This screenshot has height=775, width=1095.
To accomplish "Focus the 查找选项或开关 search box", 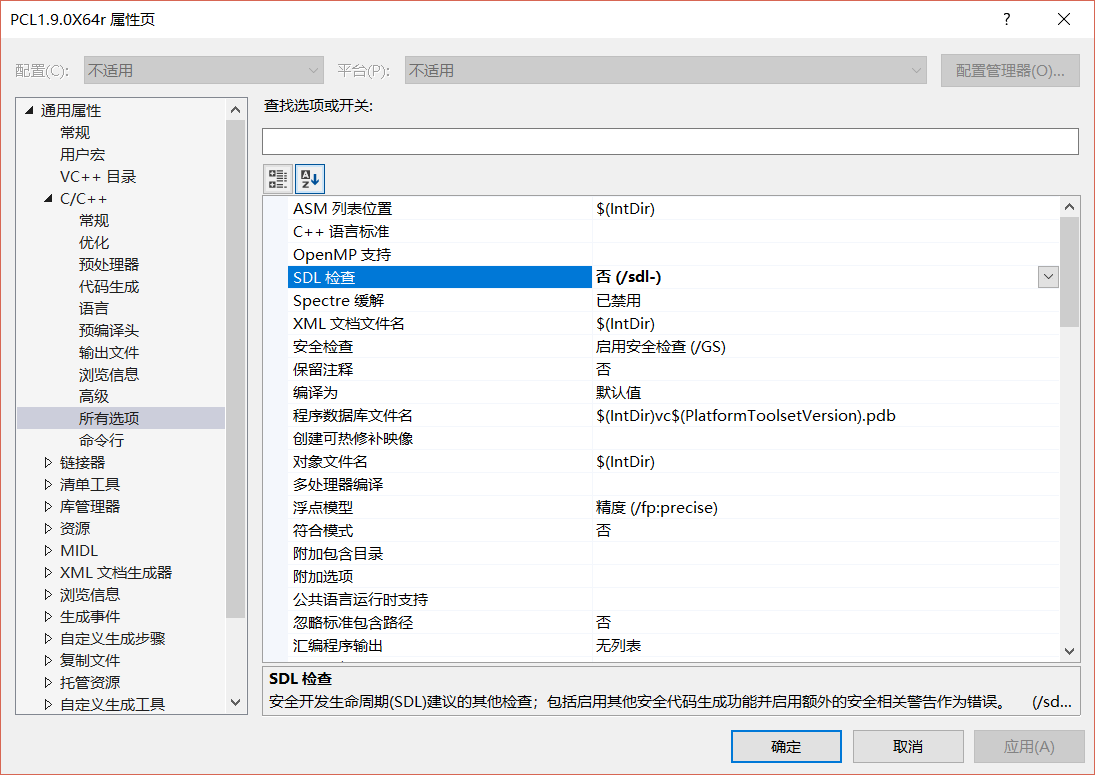I will [670, 142].
